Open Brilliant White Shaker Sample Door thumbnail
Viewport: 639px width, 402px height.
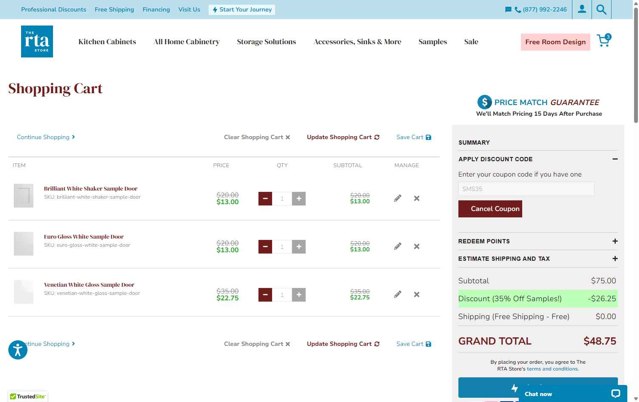[24, 196]
